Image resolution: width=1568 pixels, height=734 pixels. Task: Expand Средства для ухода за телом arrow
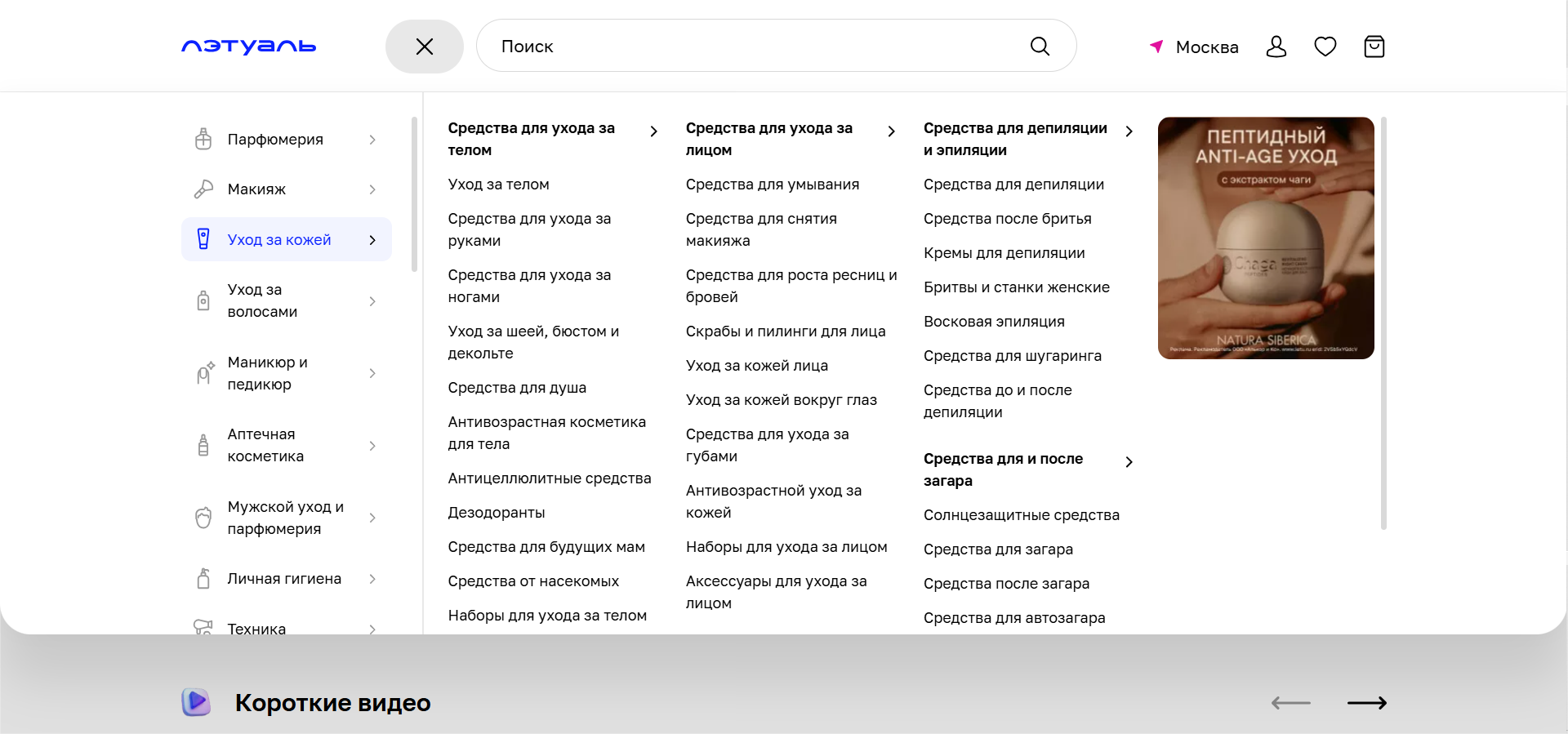(653, 131)
